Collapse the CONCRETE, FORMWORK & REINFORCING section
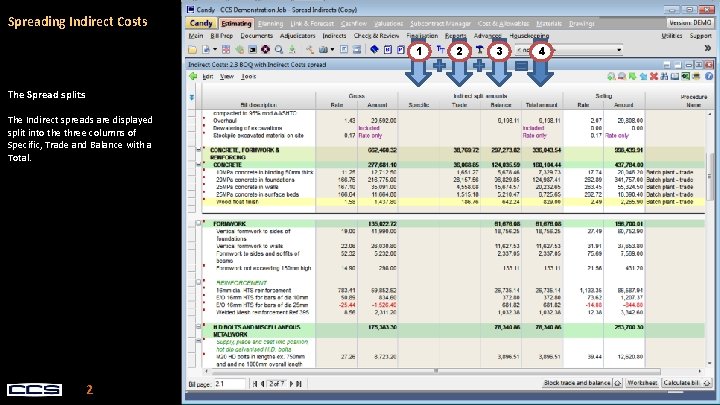This screenshot has width=720, height=405. (x=198, y=150)
